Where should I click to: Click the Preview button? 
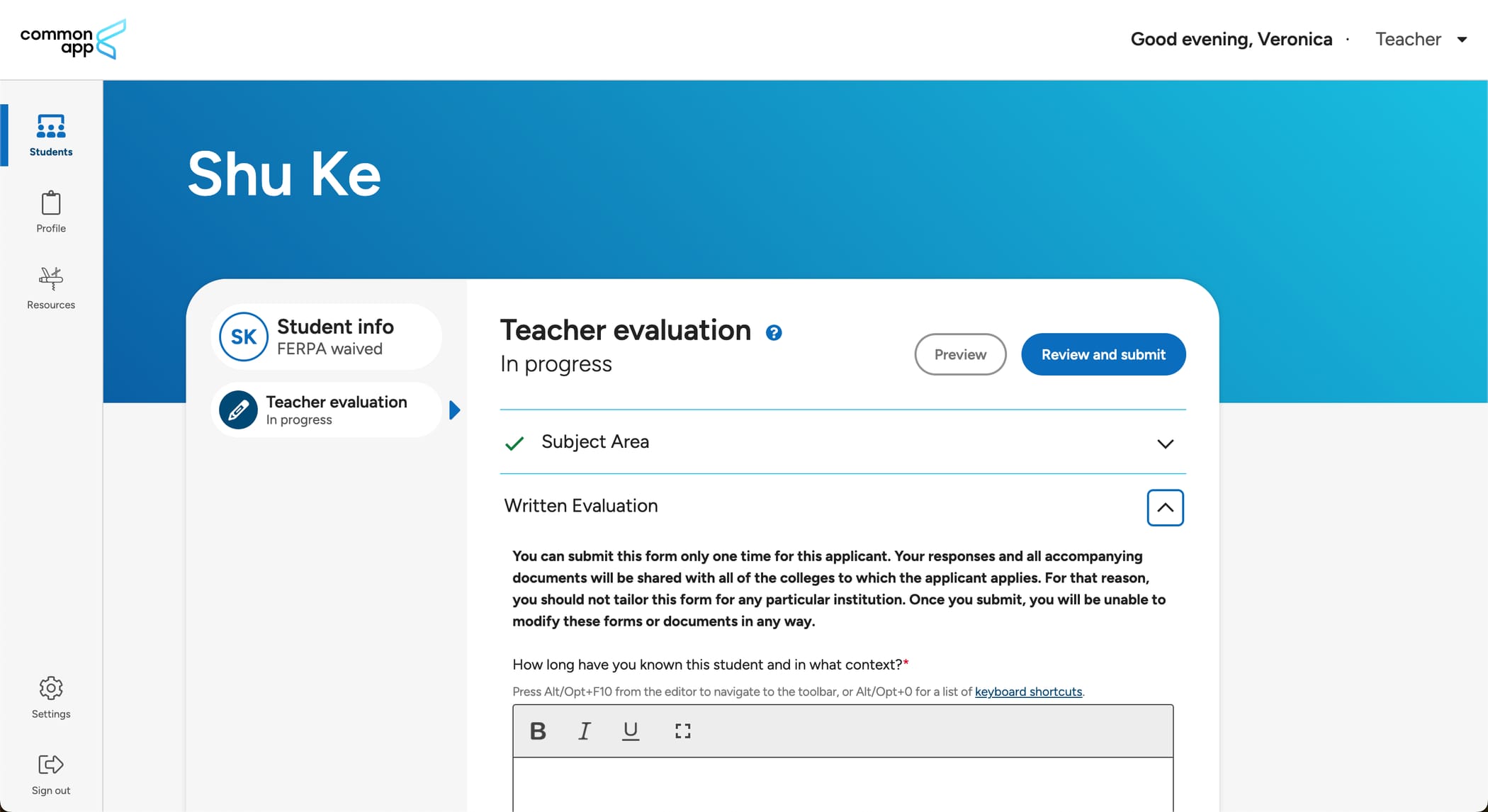pyautogui.click(x=960, y=354)
